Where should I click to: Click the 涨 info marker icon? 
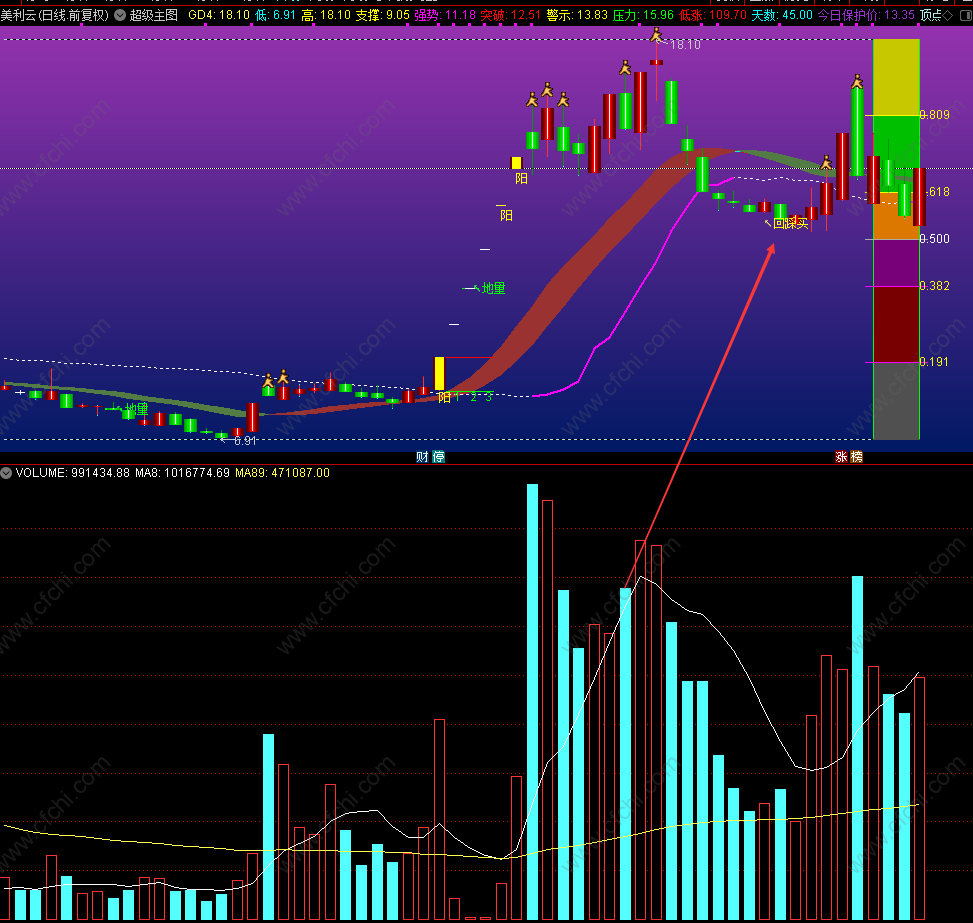pos(841,457)
